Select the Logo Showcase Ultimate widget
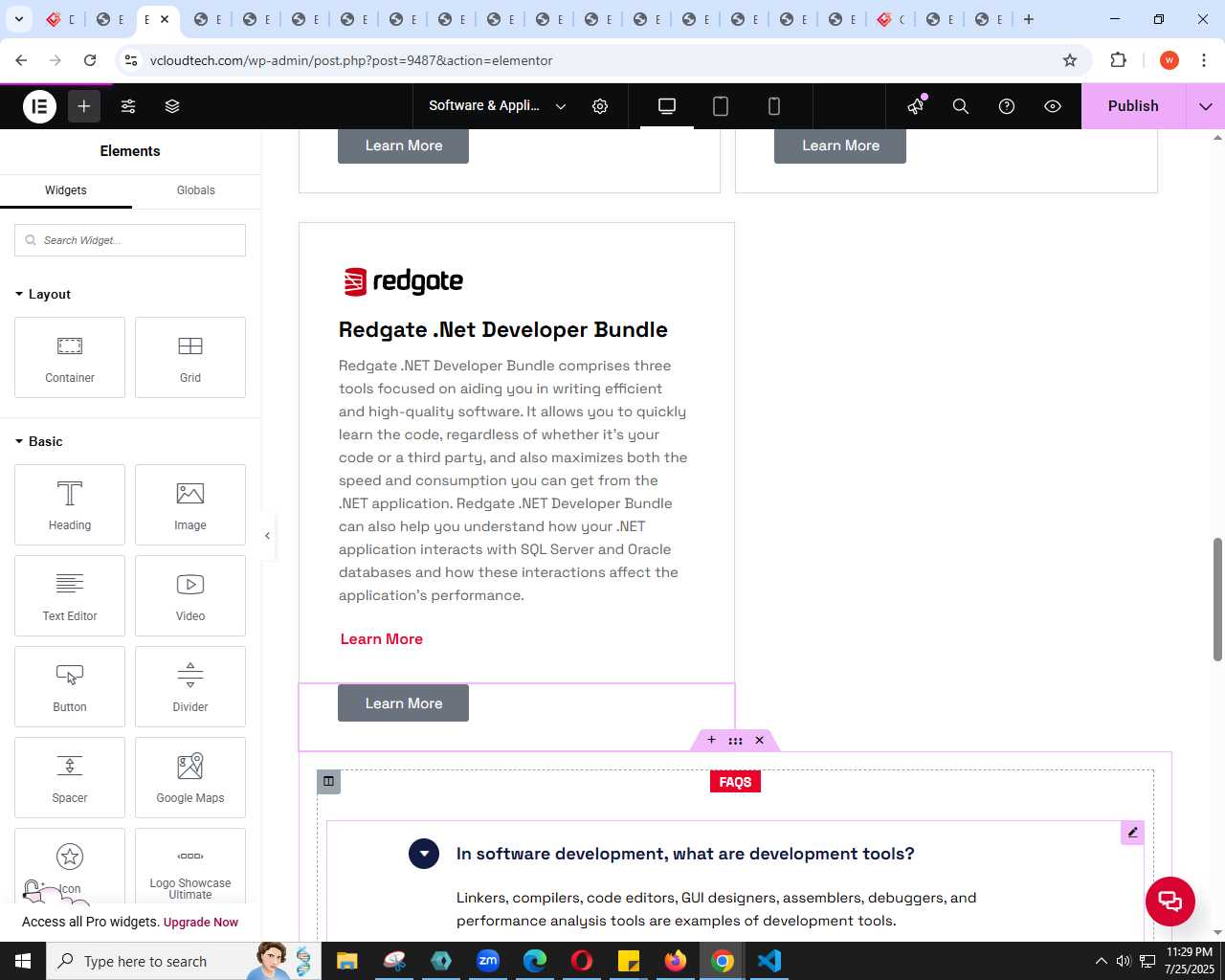 190,866
